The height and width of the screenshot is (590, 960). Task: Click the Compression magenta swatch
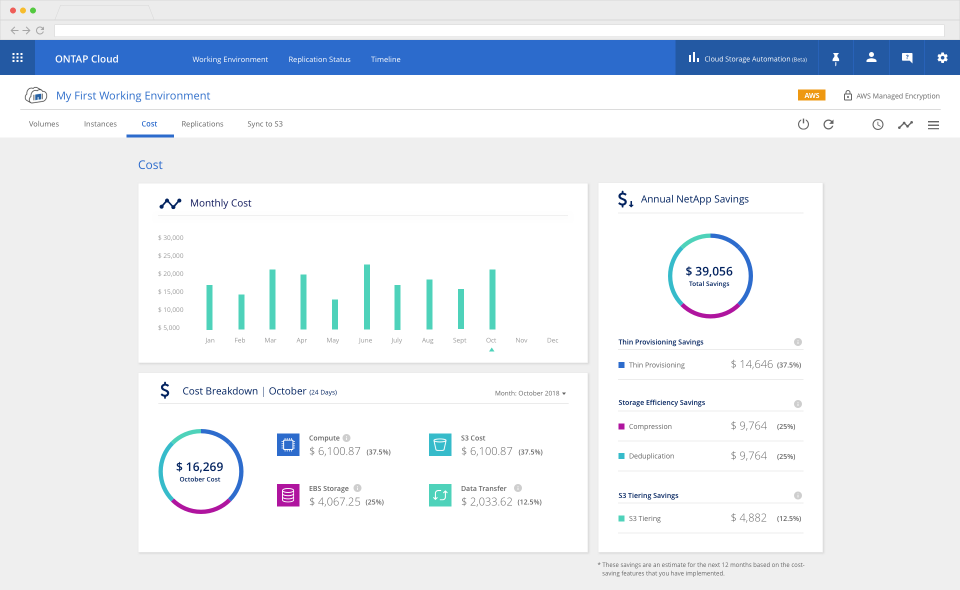point(621,427)
